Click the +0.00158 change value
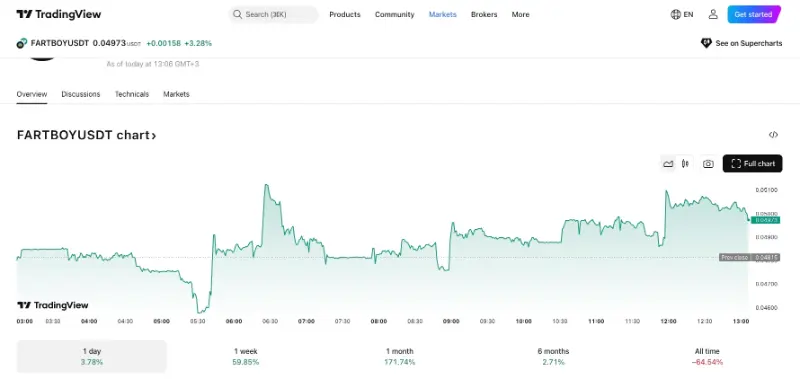 point(163,43)
